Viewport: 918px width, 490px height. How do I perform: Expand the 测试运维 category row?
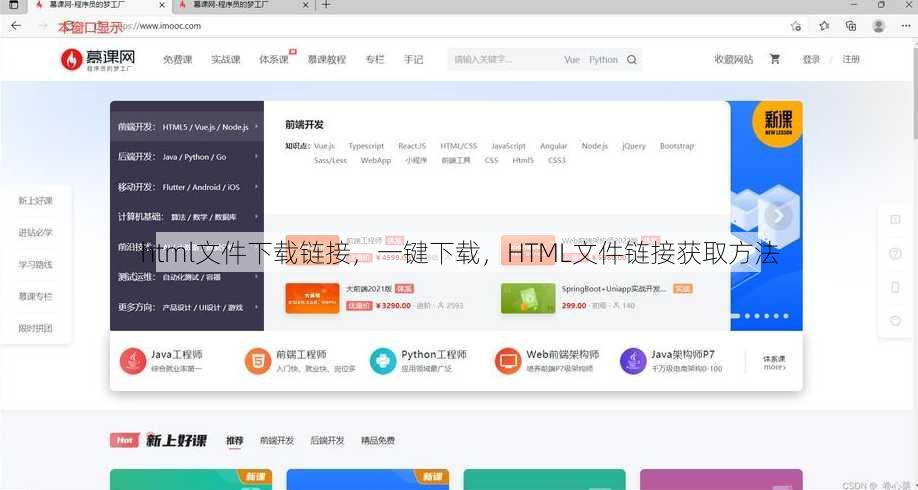[x=187, y=276]
